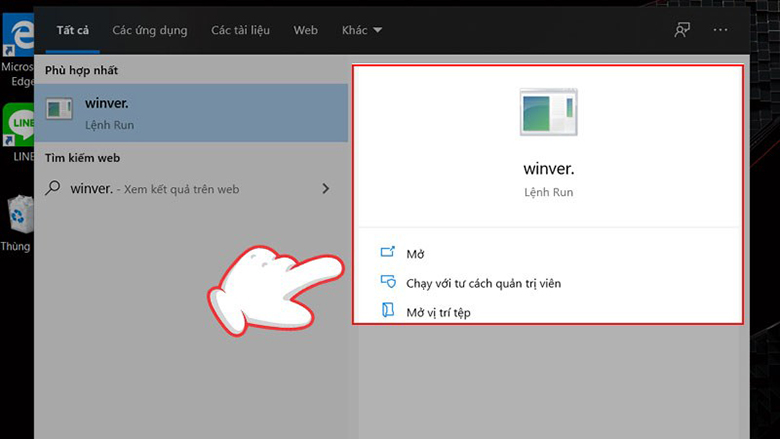Expand the 'Khác' dropdown filter
The height and width of the screenshot is (439, 780).
[x=362, y=30]
